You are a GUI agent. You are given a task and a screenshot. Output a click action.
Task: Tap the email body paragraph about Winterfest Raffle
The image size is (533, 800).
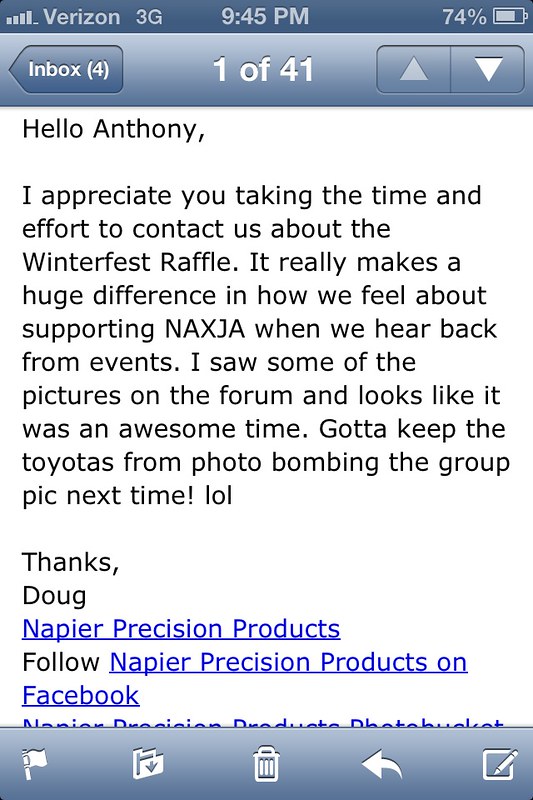[265, 345]
